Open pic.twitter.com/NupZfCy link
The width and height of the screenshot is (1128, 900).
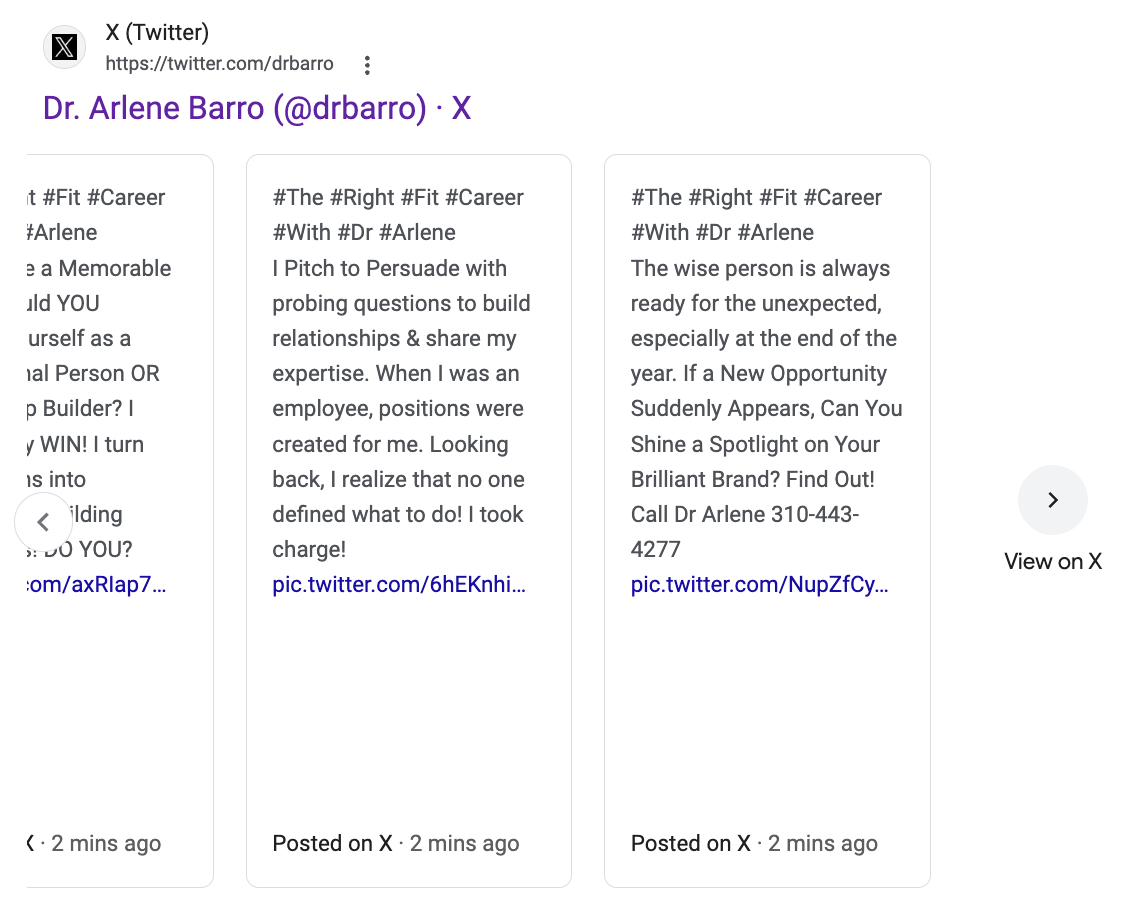[x=760, y=584]
